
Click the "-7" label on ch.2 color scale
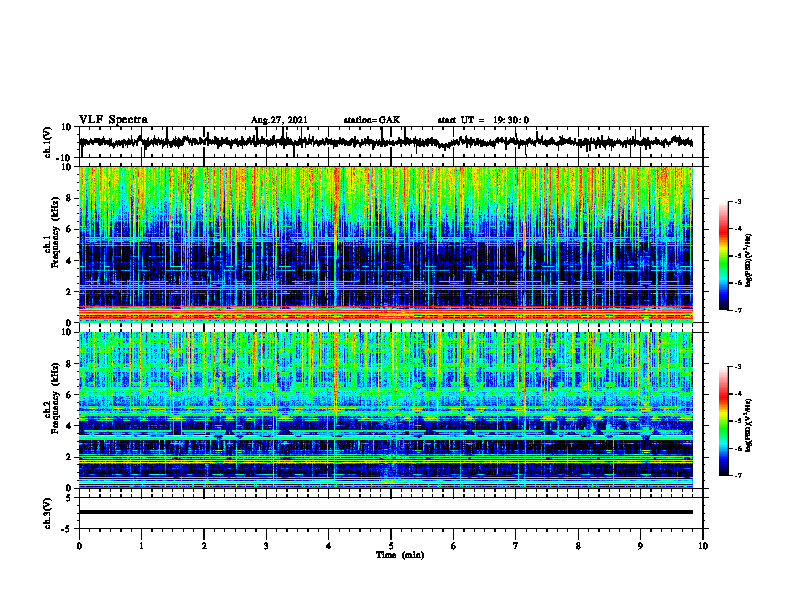tap(737, 475)
